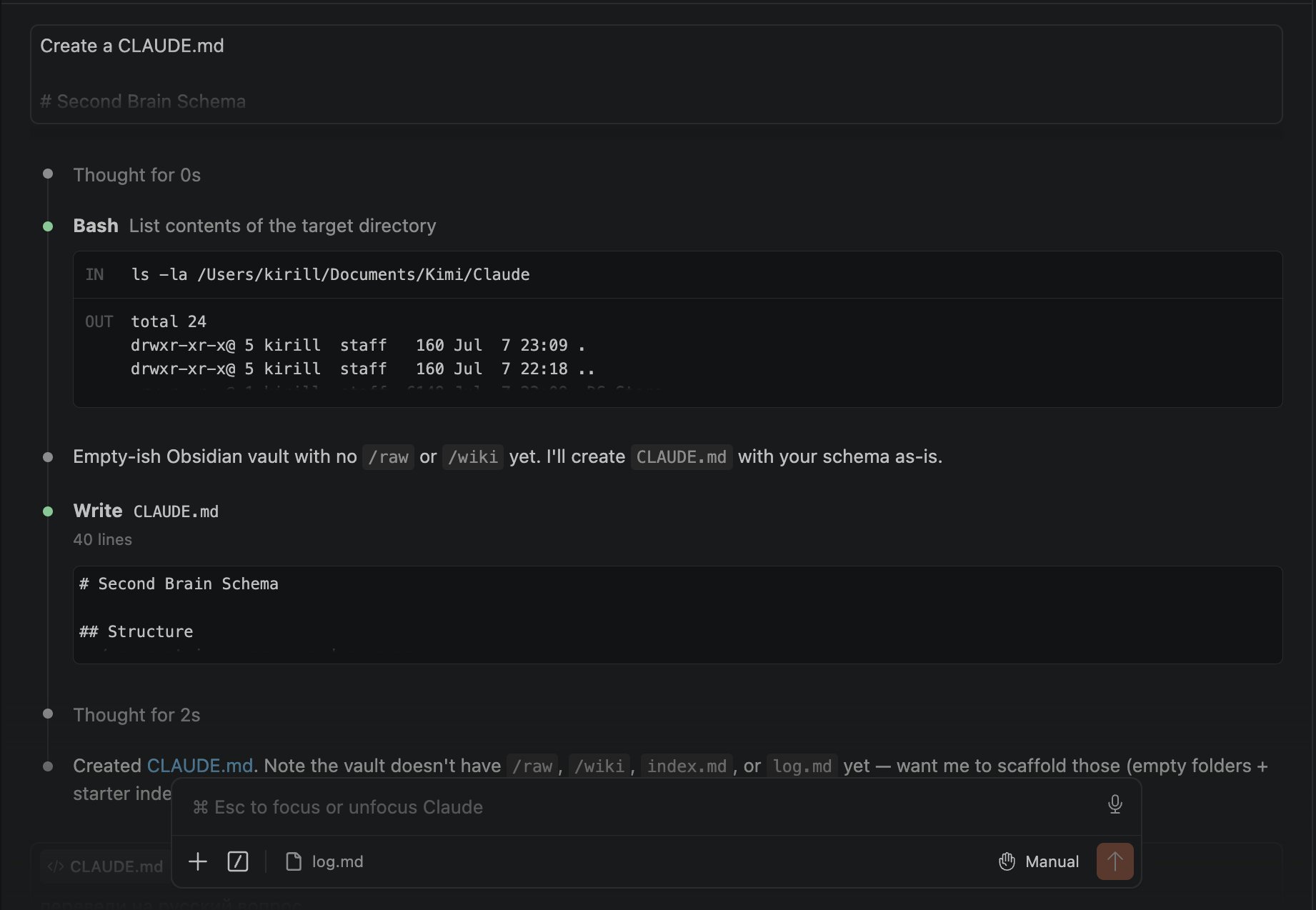Click the code brackets icon on CLAUDE.md chip

point(55,866)
